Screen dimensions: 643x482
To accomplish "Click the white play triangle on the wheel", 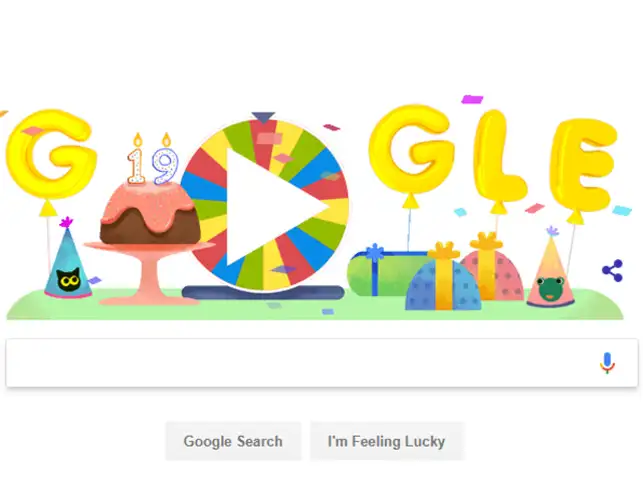I will click(x=271, y=208).
